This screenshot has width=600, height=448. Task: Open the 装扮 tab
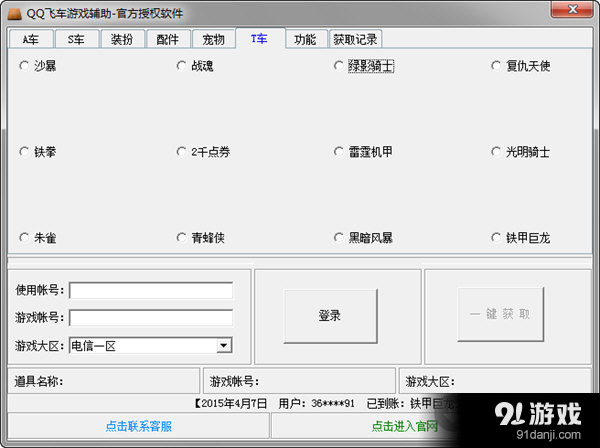click(122, 39)
